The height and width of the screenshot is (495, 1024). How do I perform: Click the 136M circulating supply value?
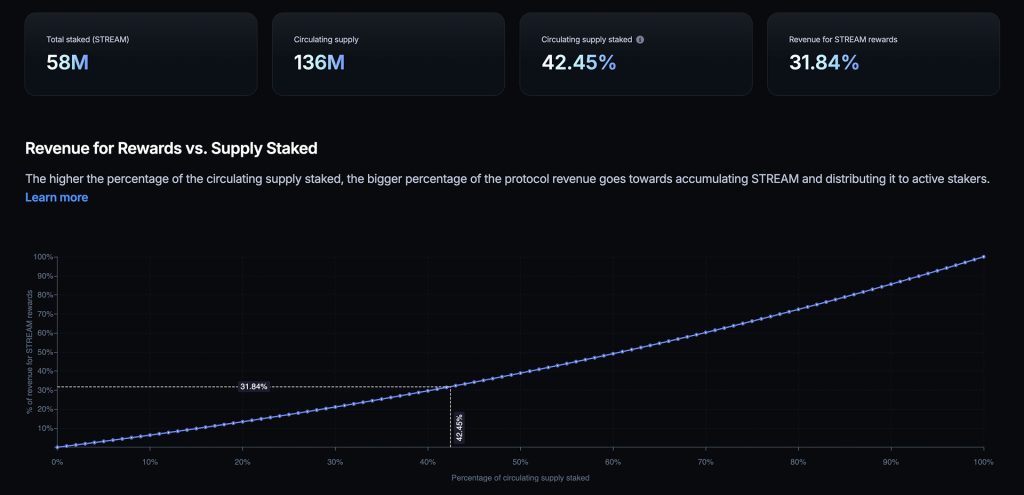coord(319,63)
